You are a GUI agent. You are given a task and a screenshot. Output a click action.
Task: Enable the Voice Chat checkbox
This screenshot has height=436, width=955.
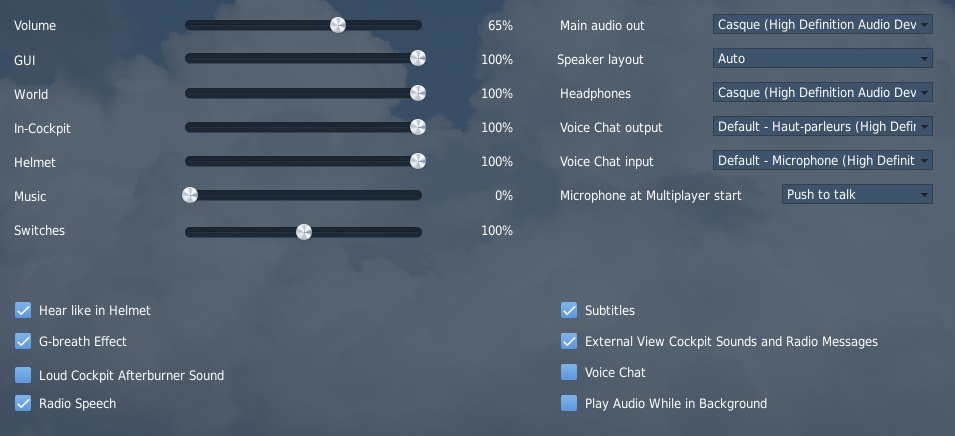[x=569, y=372]
